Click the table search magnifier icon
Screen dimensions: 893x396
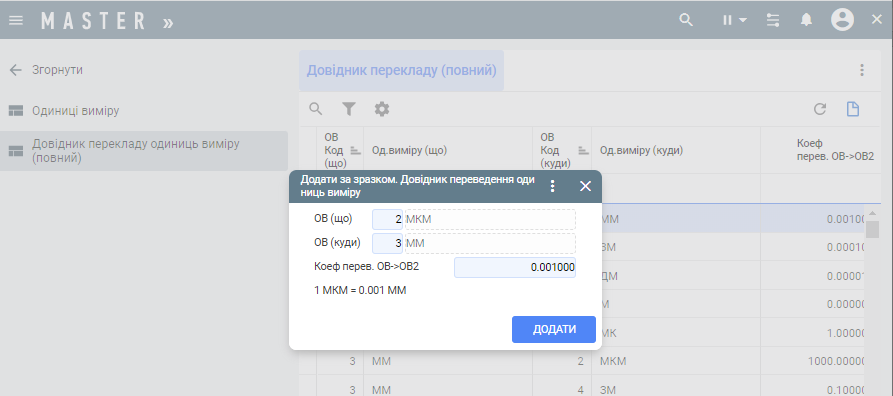[315, 109]
